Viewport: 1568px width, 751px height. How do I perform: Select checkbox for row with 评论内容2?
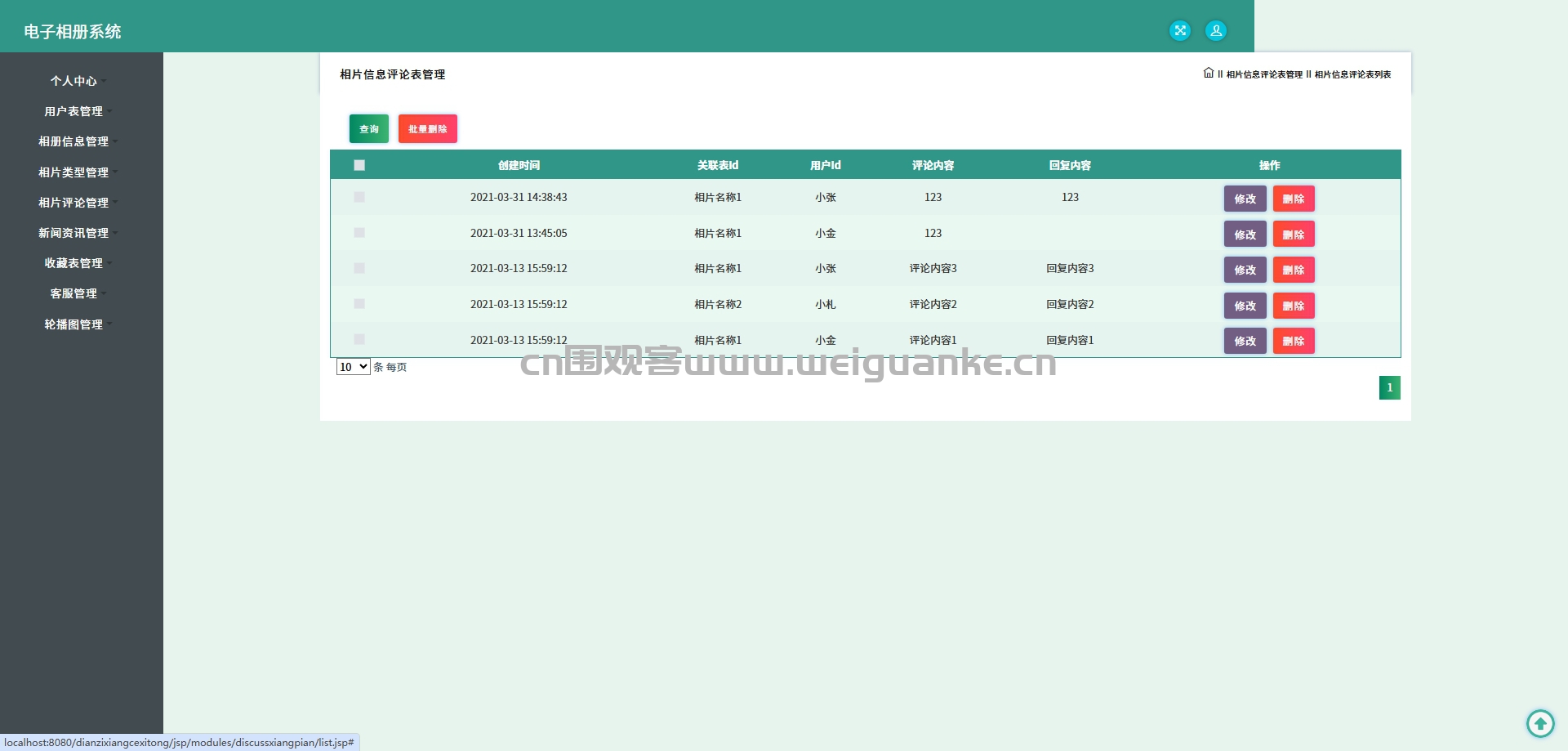pos(359,304)
